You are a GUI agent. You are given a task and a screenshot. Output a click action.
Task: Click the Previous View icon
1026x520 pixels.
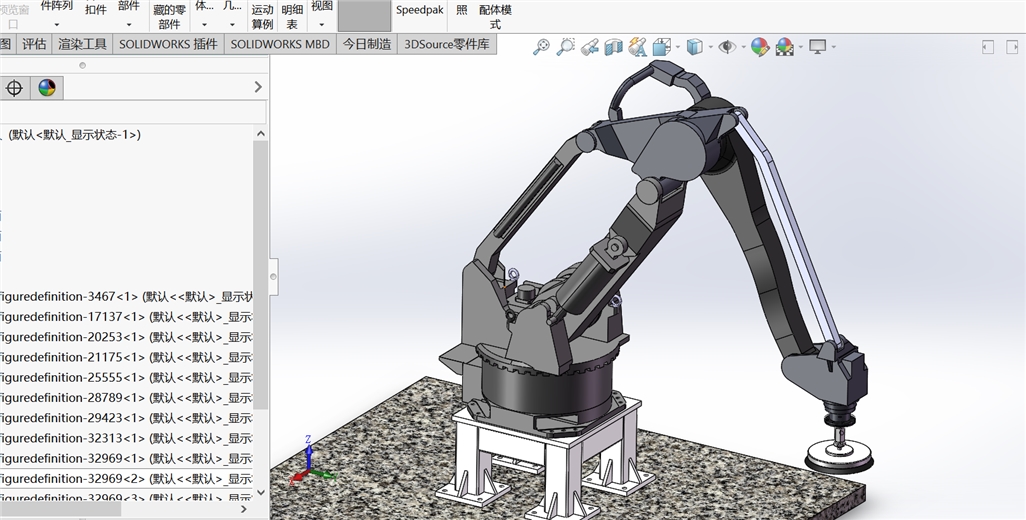(589, 46)
